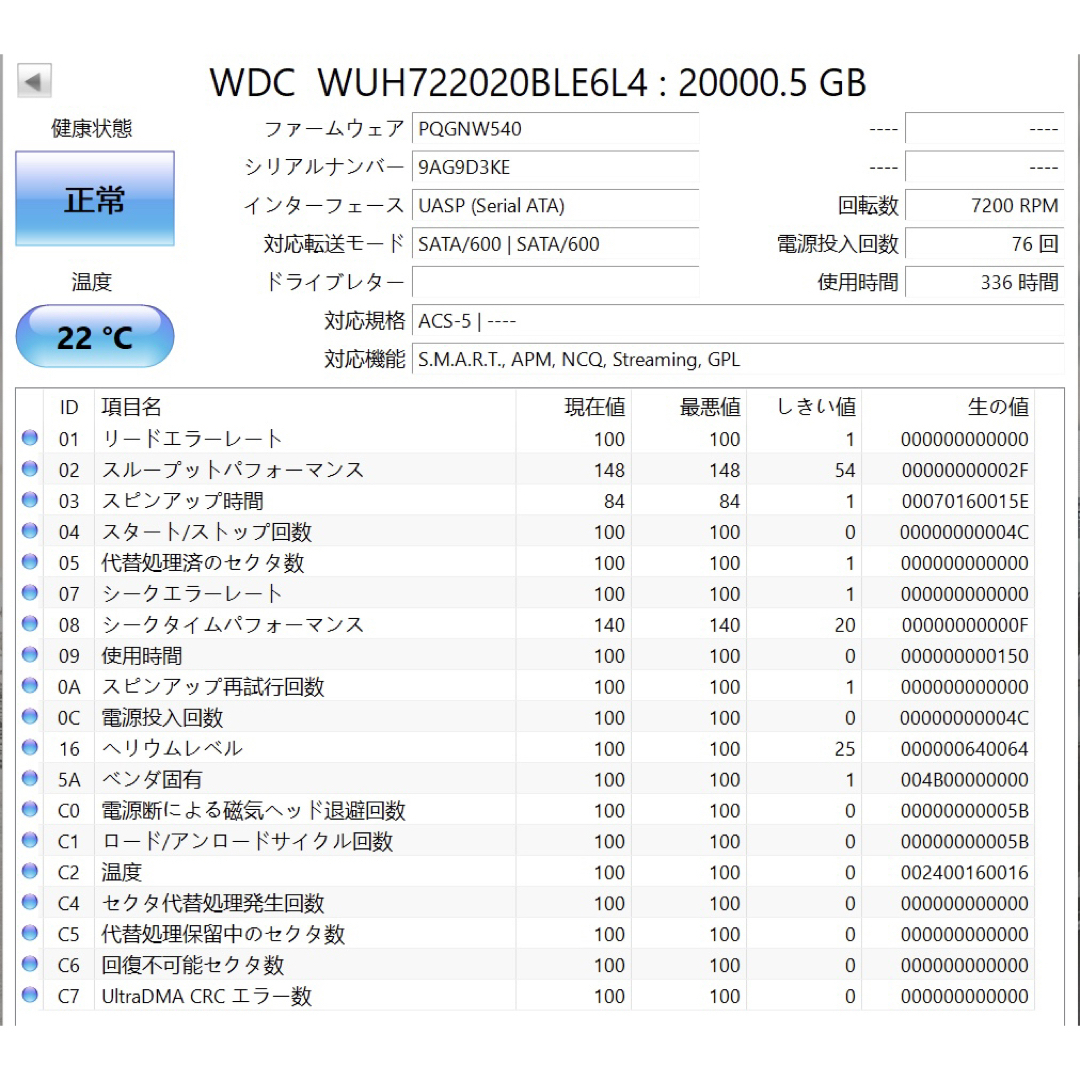This screenshot has height=1080, width=1080.
Task: Click status orb for スループットパフォーマンス row
Action: coord(30,469)
